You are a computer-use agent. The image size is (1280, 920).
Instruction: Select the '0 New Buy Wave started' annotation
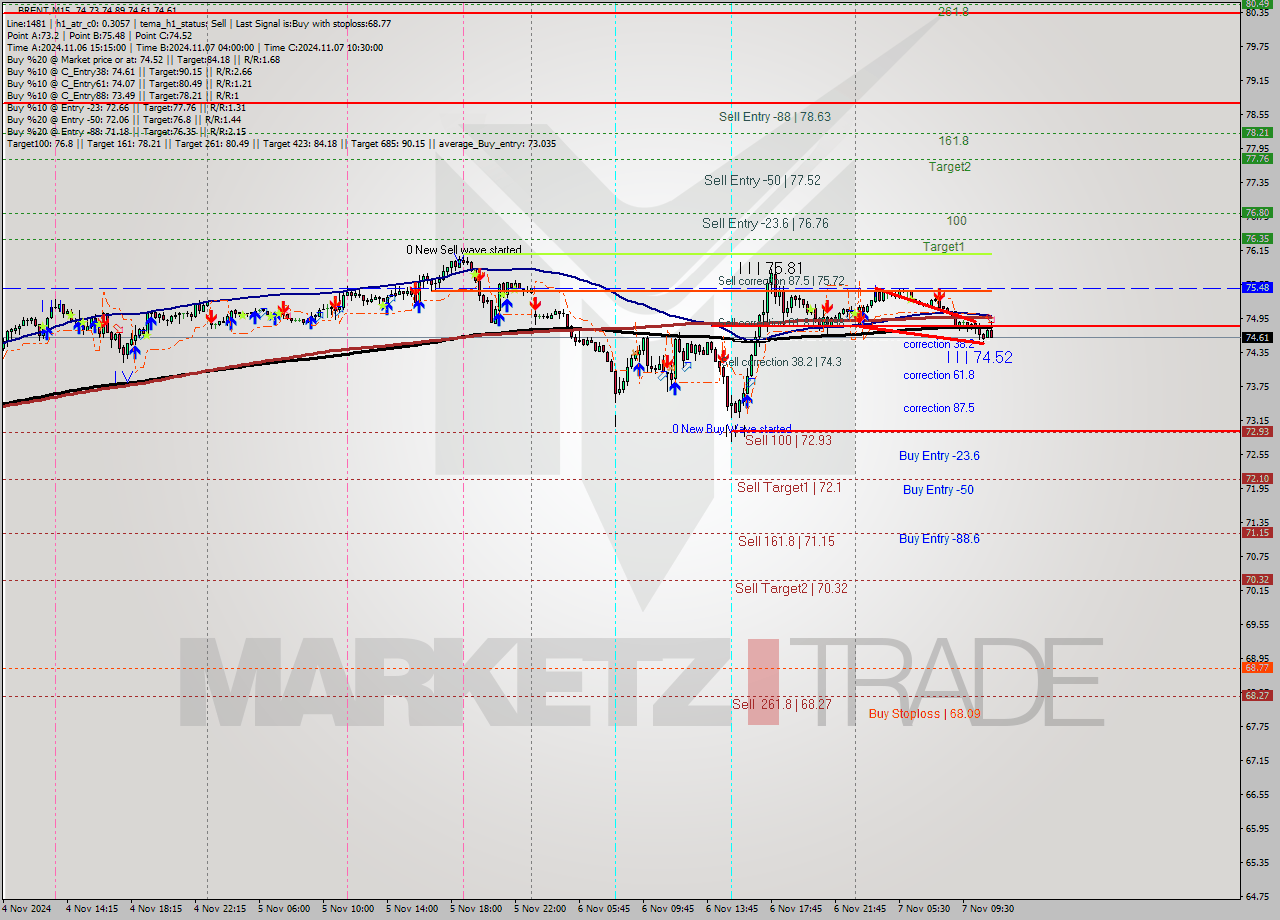tap(732, 429)
